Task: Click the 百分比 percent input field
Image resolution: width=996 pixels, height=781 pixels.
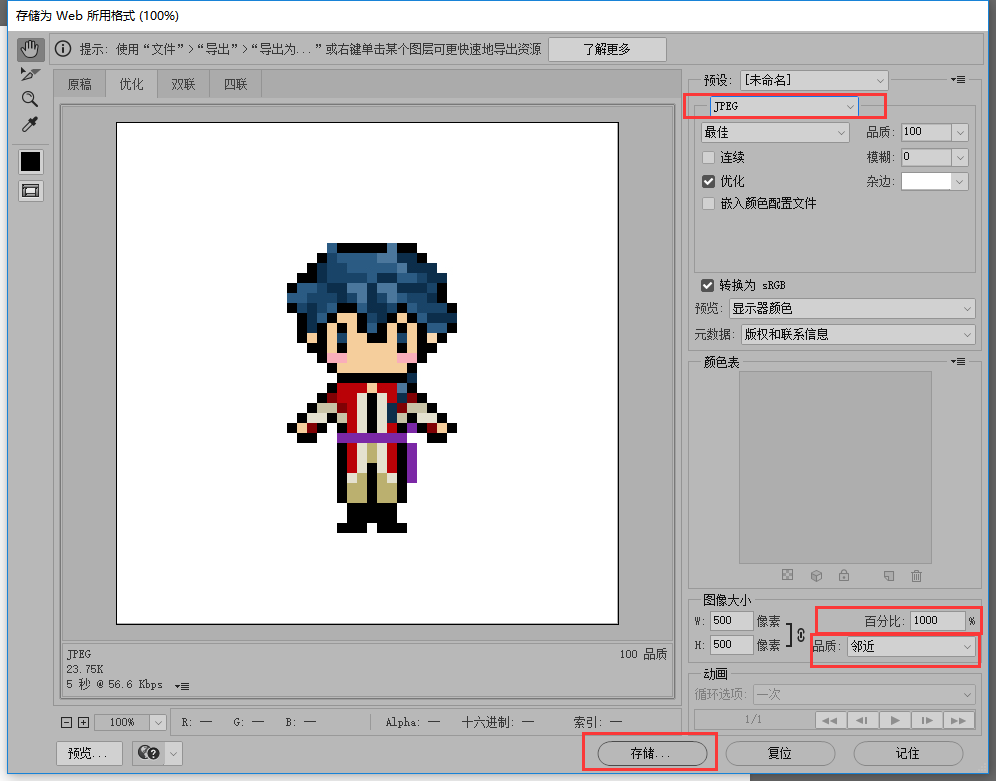Action: (938, 620)
